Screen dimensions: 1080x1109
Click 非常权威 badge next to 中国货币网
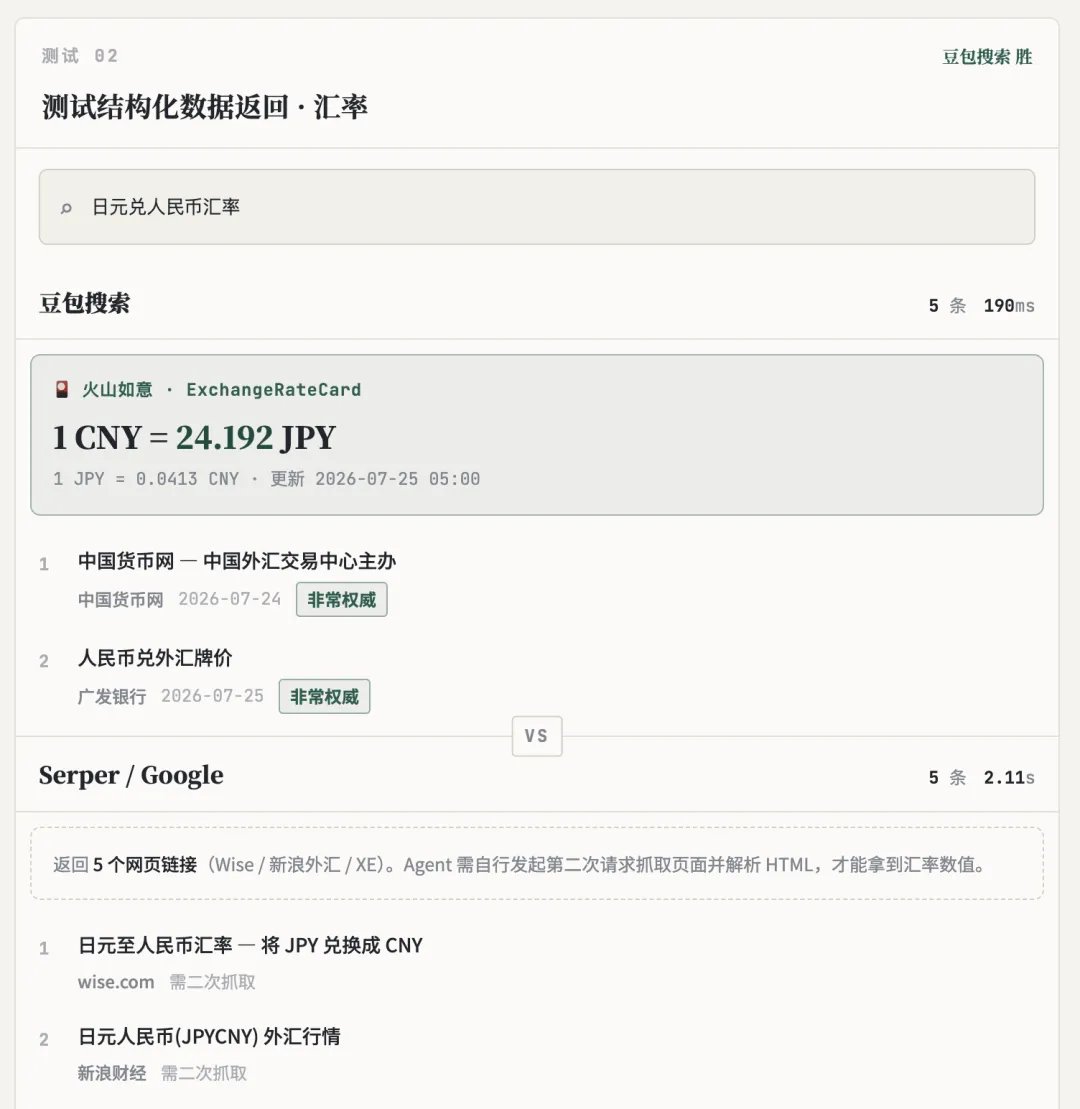coord(342,600)
